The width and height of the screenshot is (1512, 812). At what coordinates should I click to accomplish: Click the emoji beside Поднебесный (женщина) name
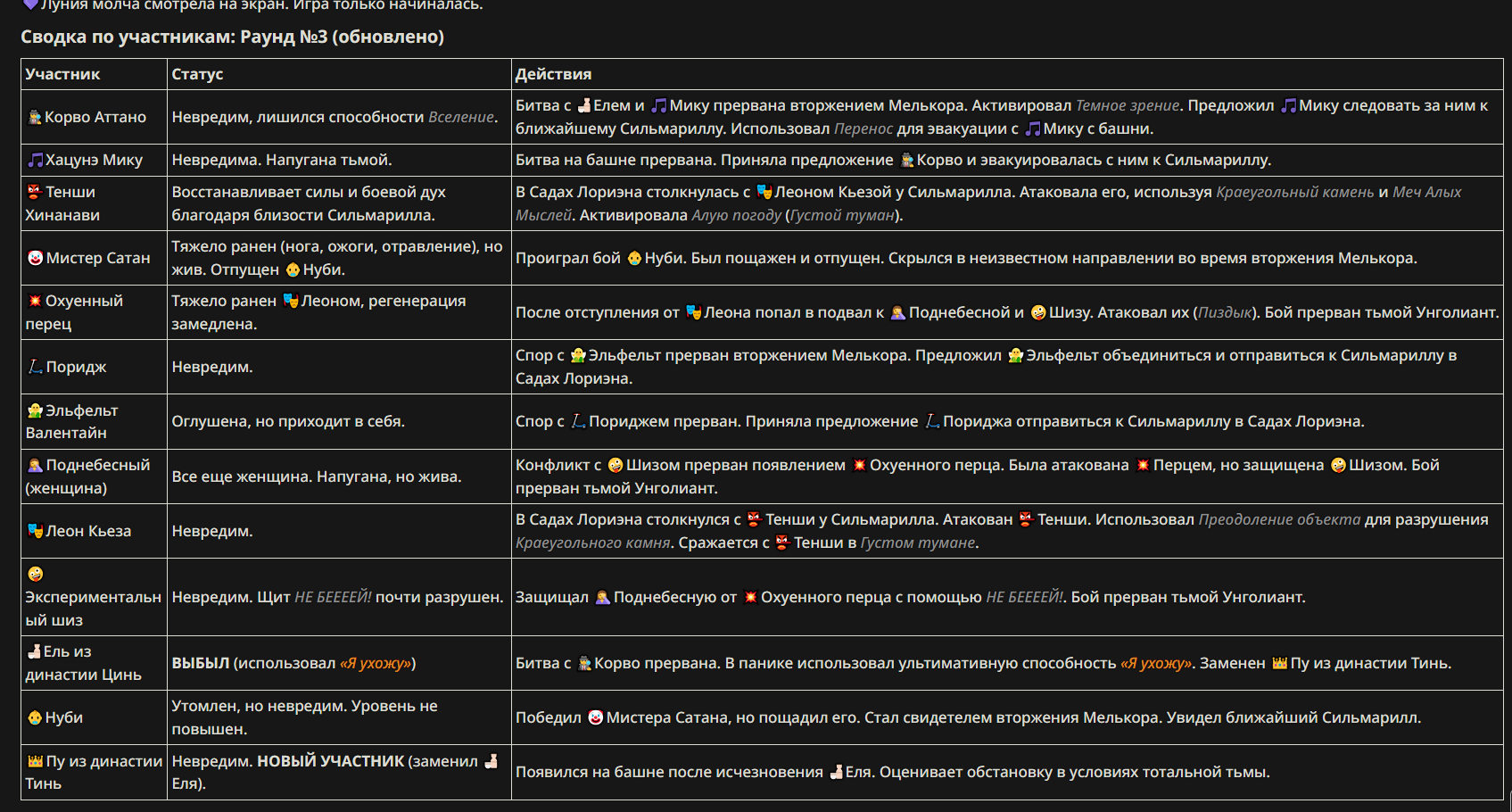coord(35,465)
